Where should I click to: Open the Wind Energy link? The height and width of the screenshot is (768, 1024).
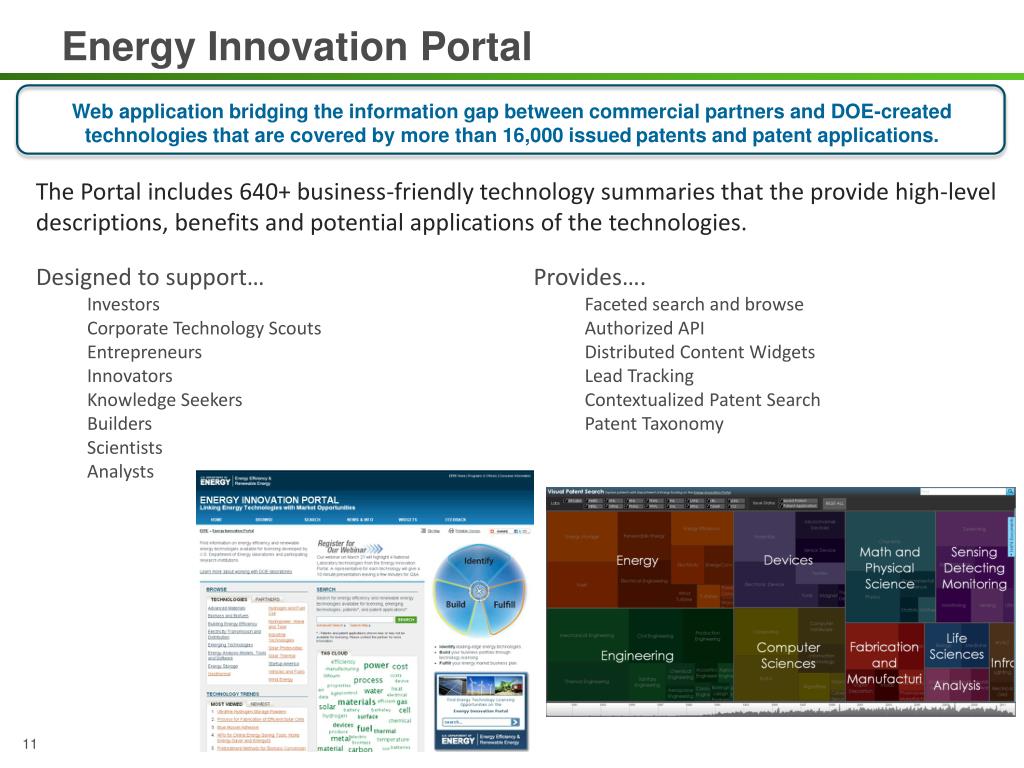point(280,679)
